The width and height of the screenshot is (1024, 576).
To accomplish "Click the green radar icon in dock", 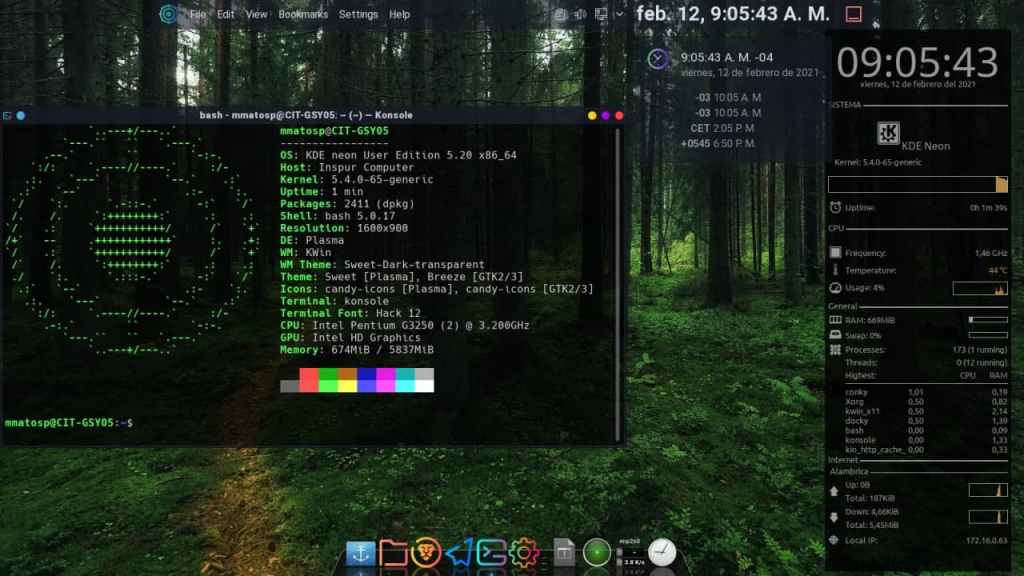I will (x=597, y=552).
